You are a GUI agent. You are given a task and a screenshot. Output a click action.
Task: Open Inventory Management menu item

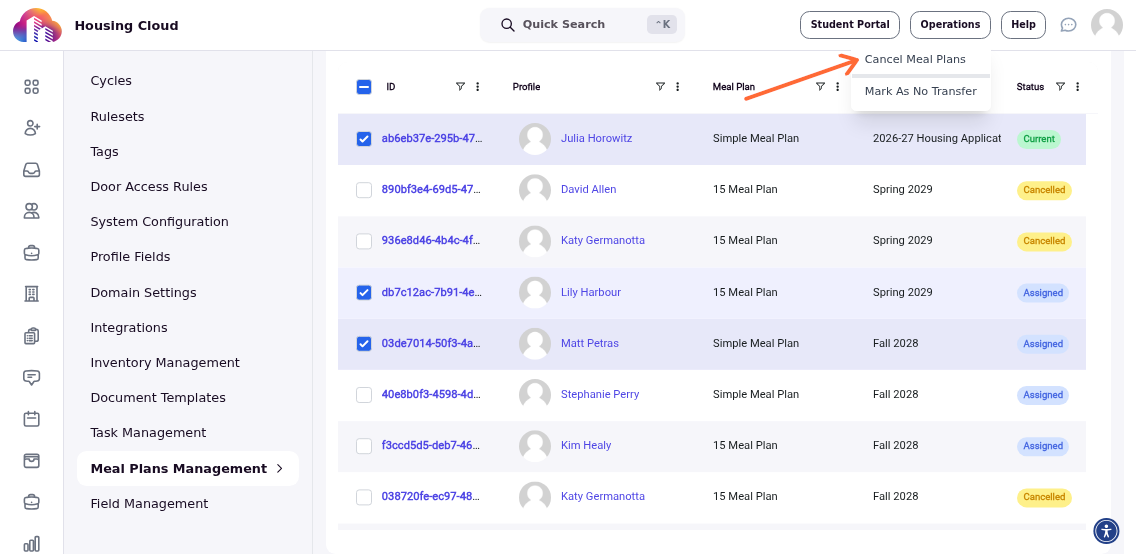pyautogui.click(x=165, y=363)
